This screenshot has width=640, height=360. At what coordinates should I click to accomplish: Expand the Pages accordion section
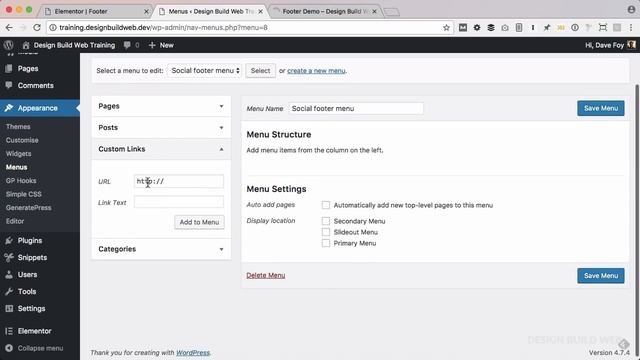[x=161, y=106]
